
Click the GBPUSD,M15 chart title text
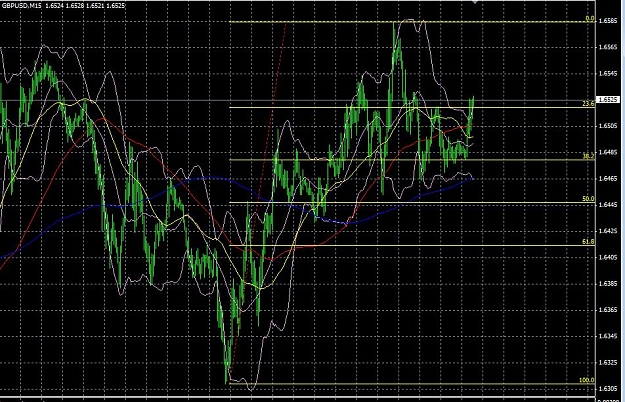(21, 7)
